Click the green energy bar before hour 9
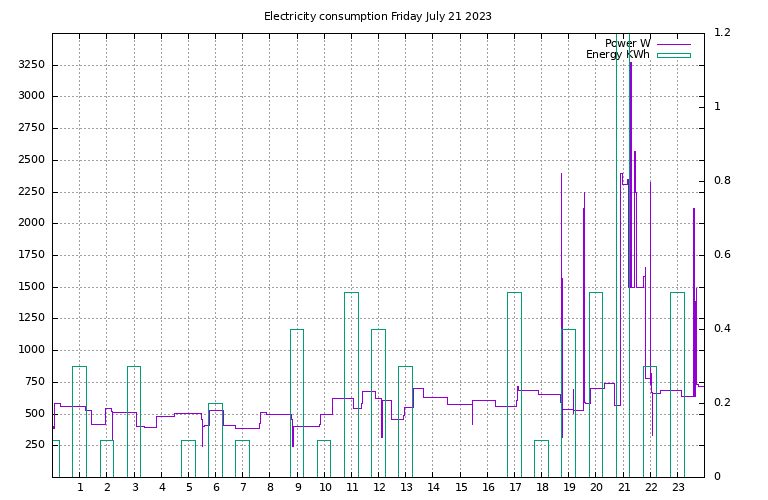This screenshot has height=500, width=768. 297,403
